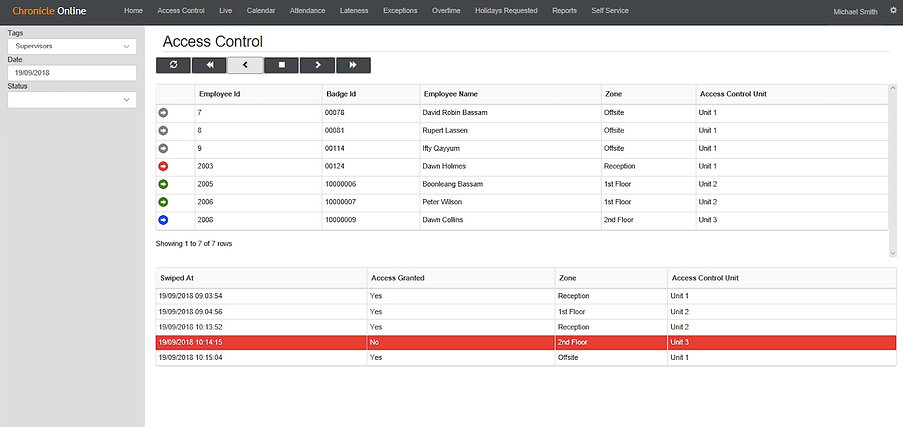903x427 pixels.
Task: Click the stop square button
Action: (x=282, y=65)
